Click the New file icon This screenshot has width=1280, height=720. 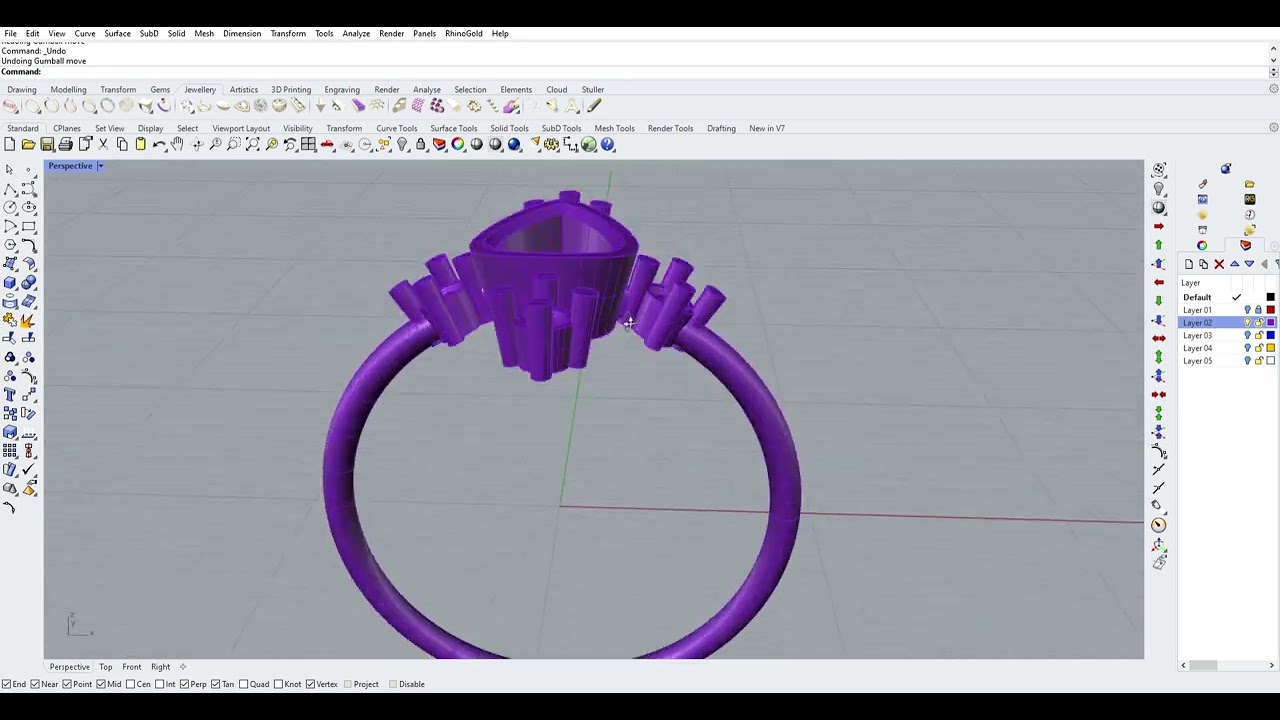click(10, 145)
